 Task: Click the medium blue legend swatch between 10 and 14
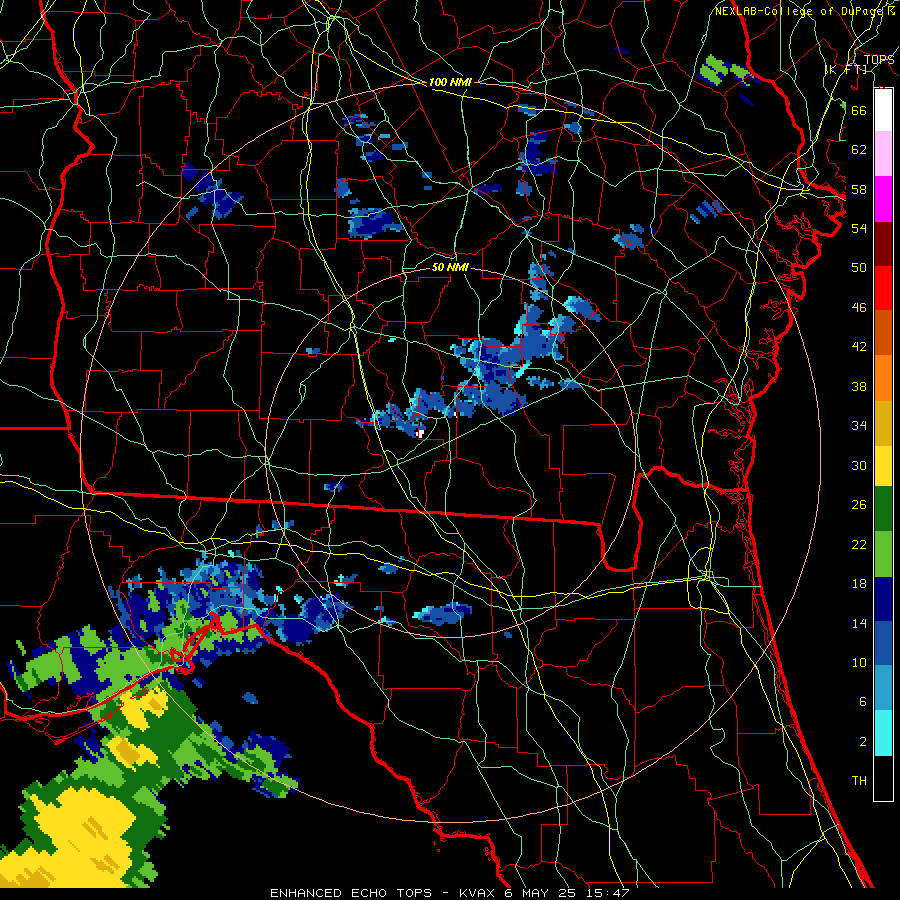click(883, 643)
